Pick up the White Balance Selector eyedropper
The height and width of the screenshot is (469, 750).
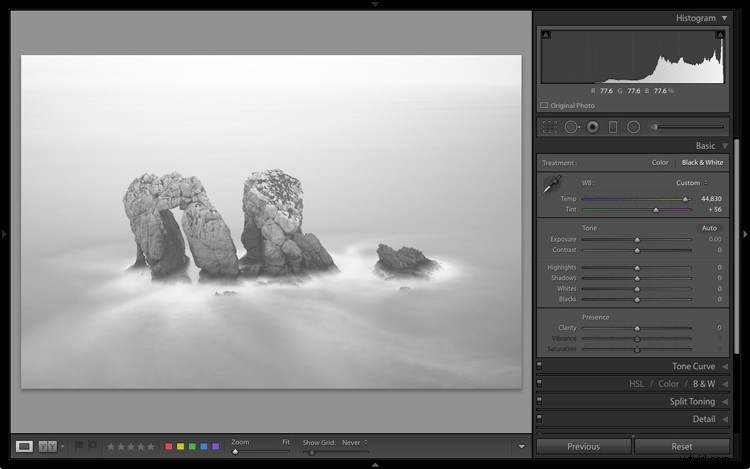[x=552, y=184]
